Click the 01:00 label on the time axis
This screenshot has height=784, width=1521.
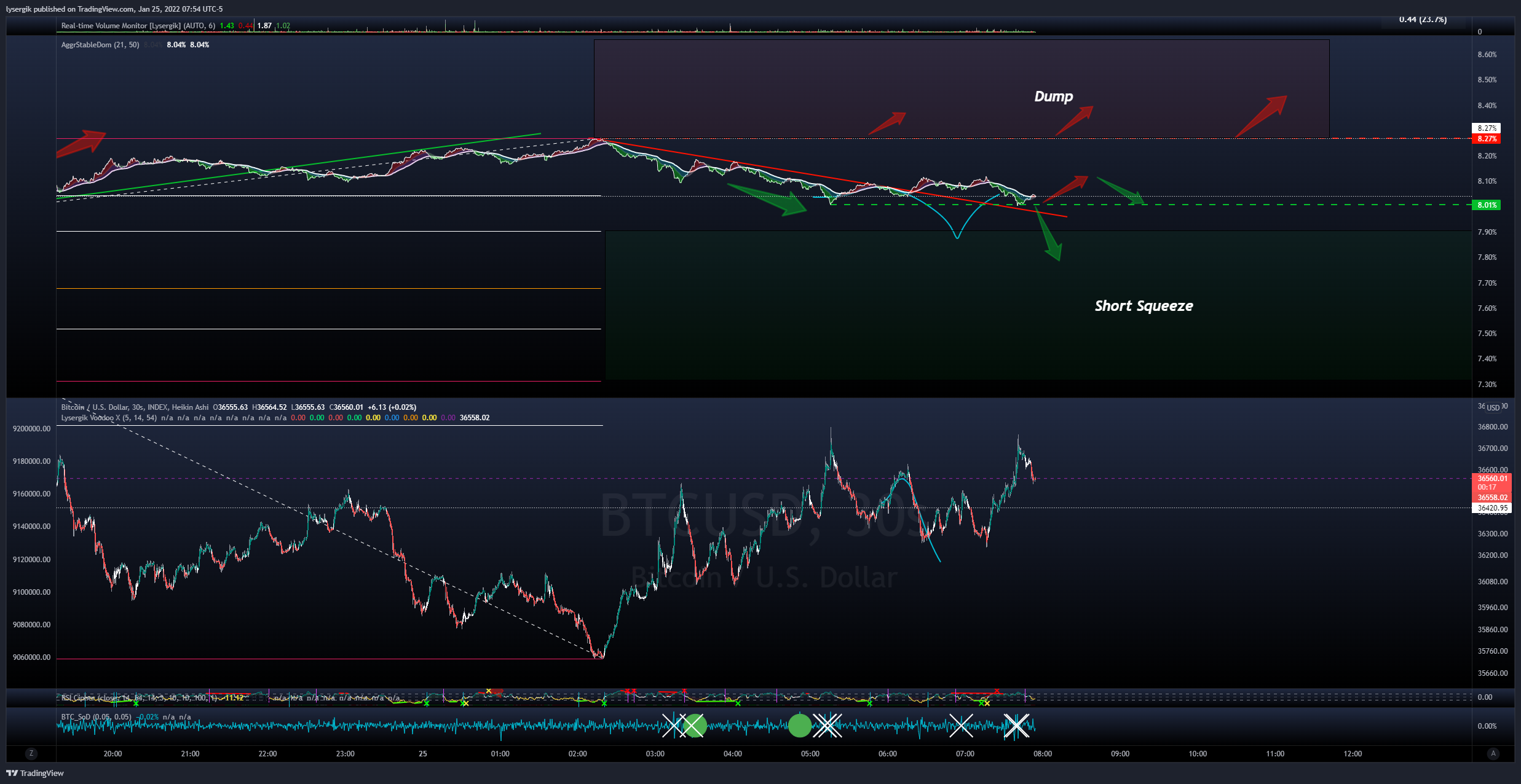500,754
